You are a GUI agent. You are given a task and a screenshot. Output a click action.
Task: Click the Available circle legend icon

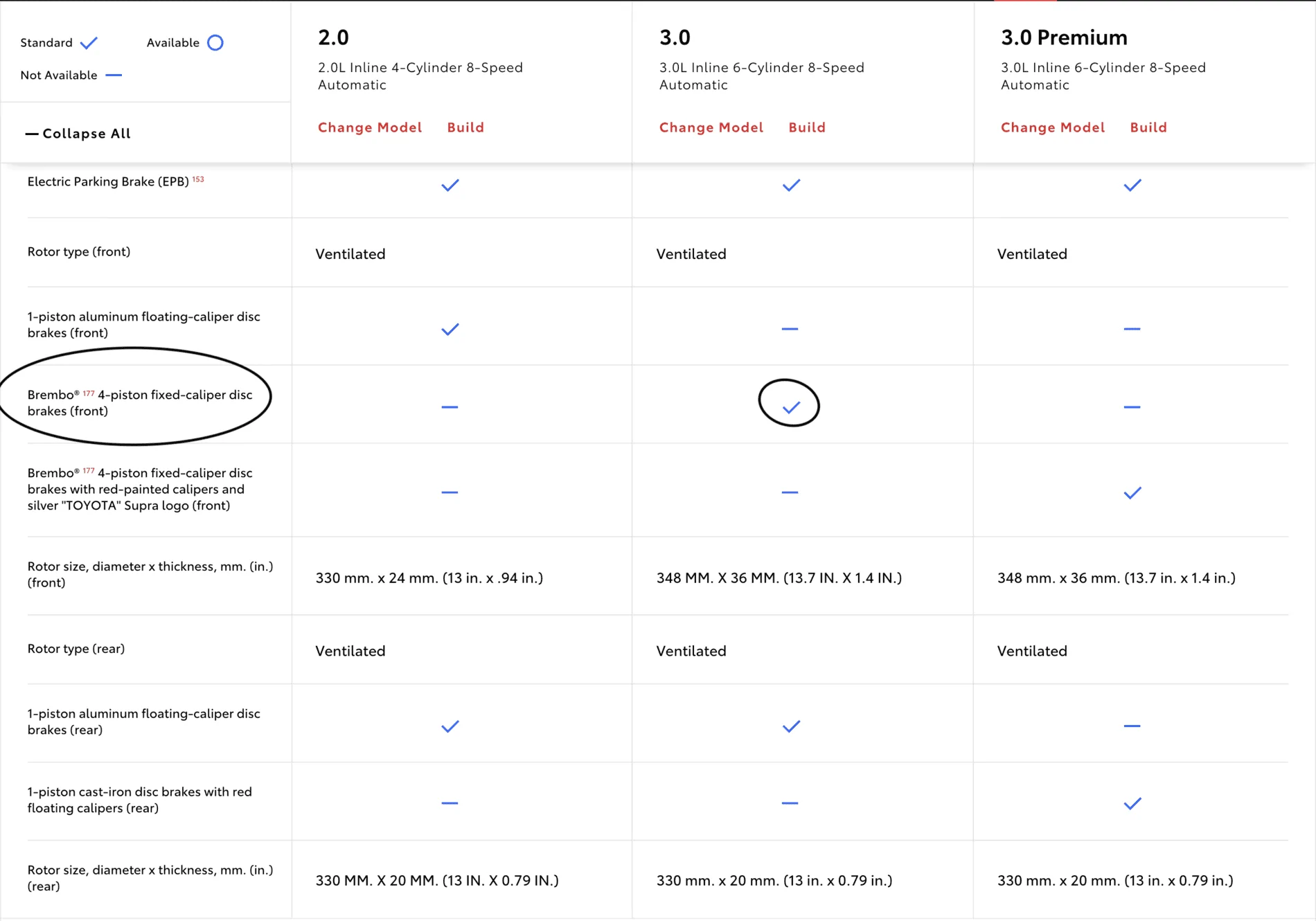pyautogui.click(x=215, y=43)
